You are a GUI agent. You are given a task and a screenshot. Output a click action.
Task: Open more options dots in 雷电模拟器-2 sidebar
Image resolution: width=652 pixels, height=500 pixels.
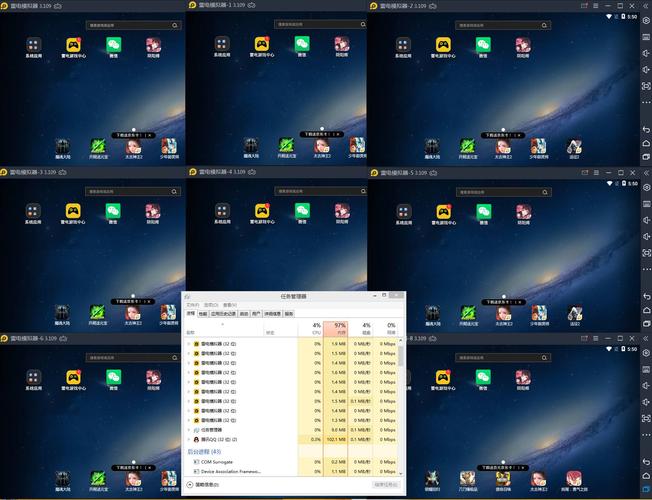[646, 102]
